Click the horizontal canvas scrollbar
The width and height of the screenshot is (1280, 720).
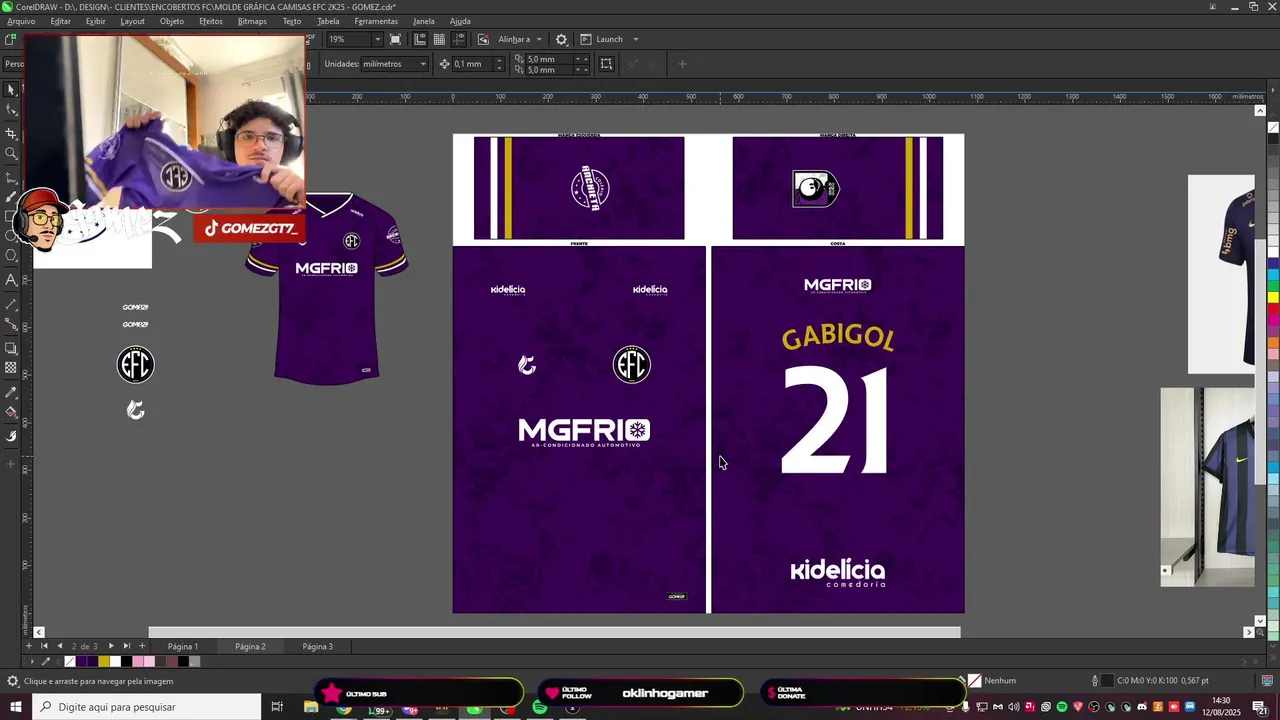coord(555,632)
